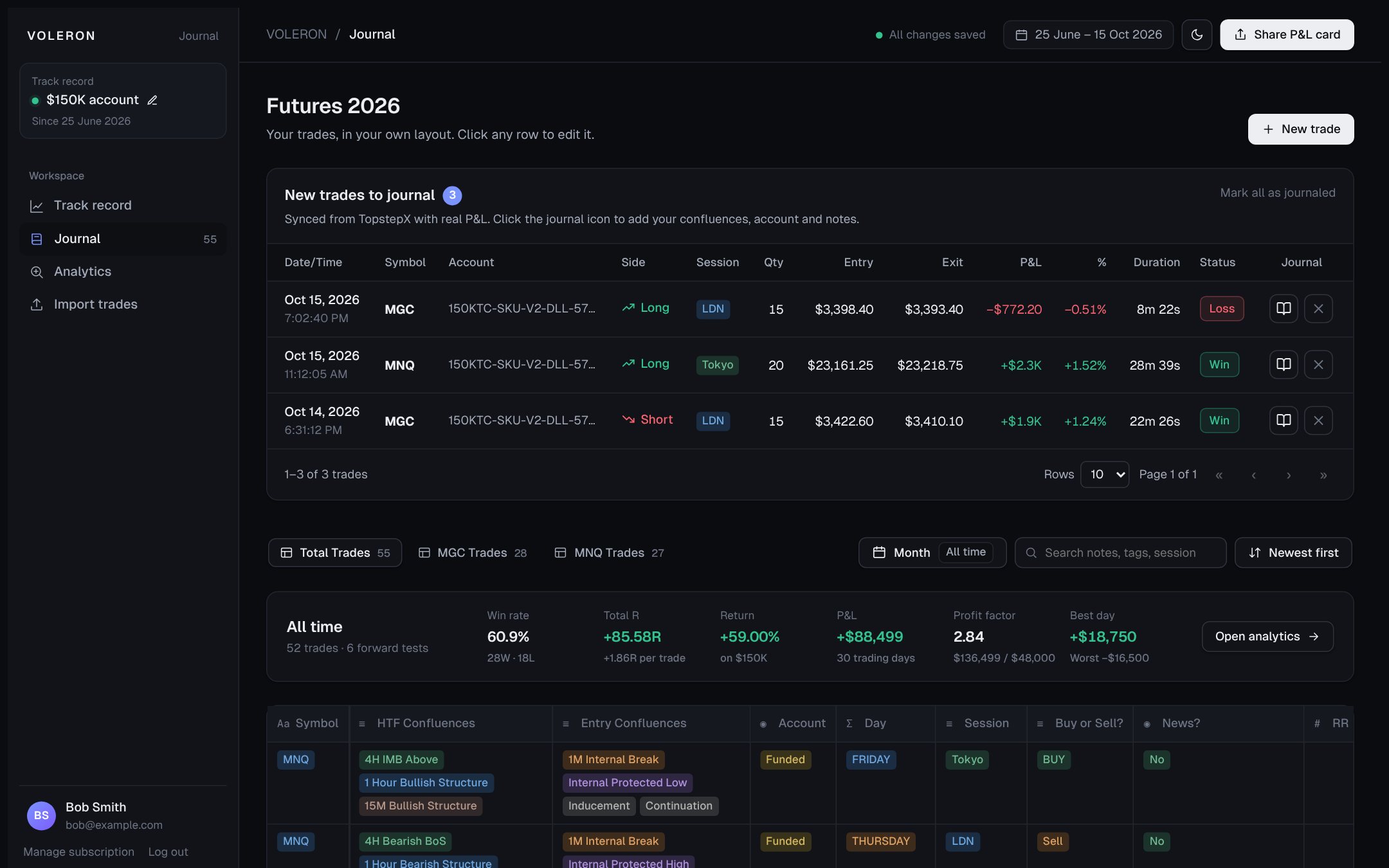Dismiss the MNQ Tokyo trade row

(1318, 365)
